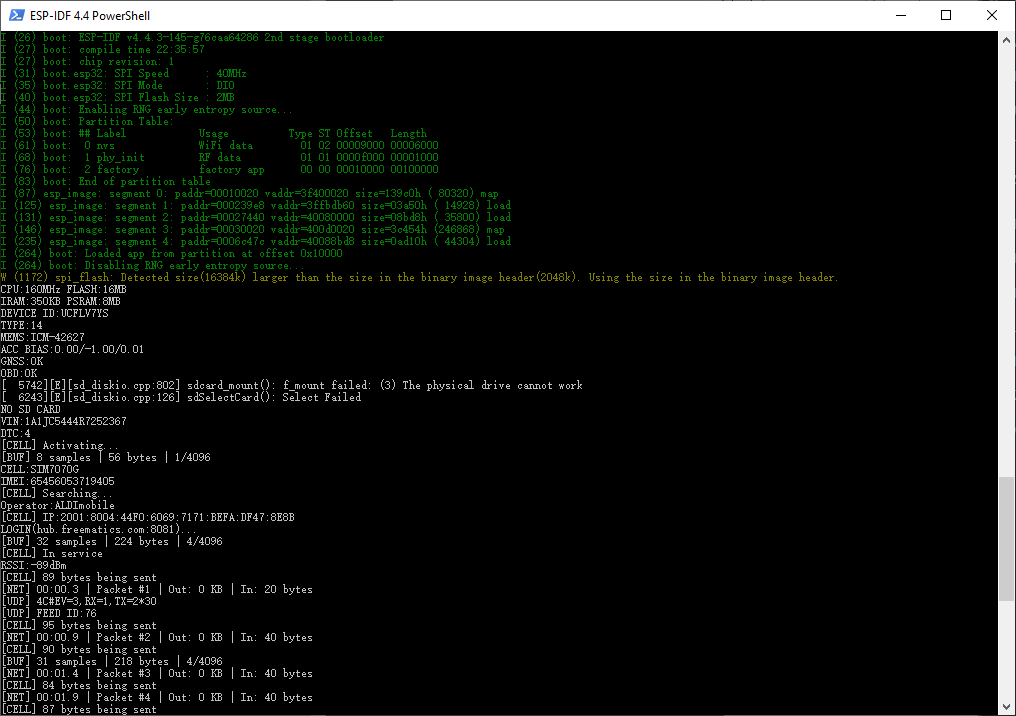Click the line 'VIN:1A1JC5444R7252367'

click(x=64, y=421)
